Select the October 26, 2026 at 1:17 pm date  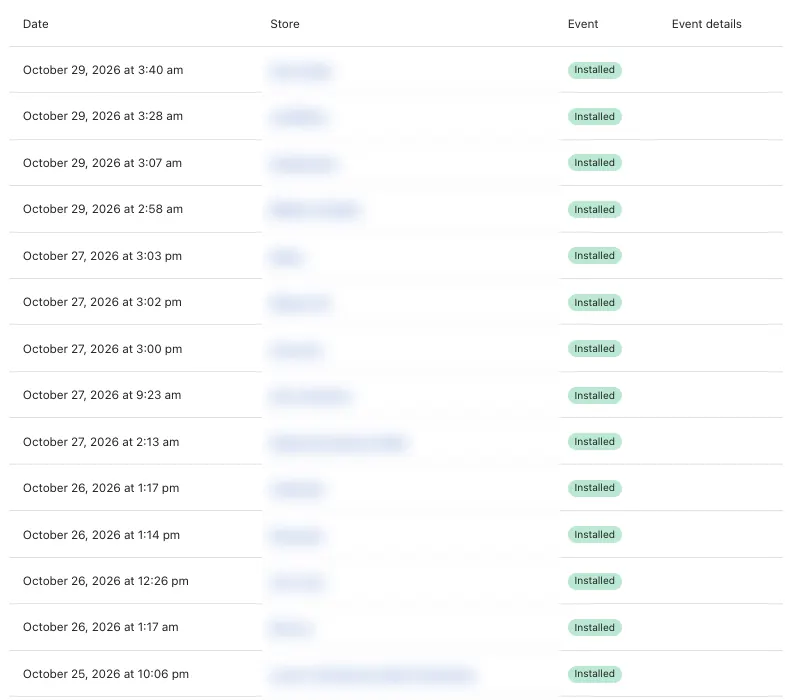click(x=101, y=488)
